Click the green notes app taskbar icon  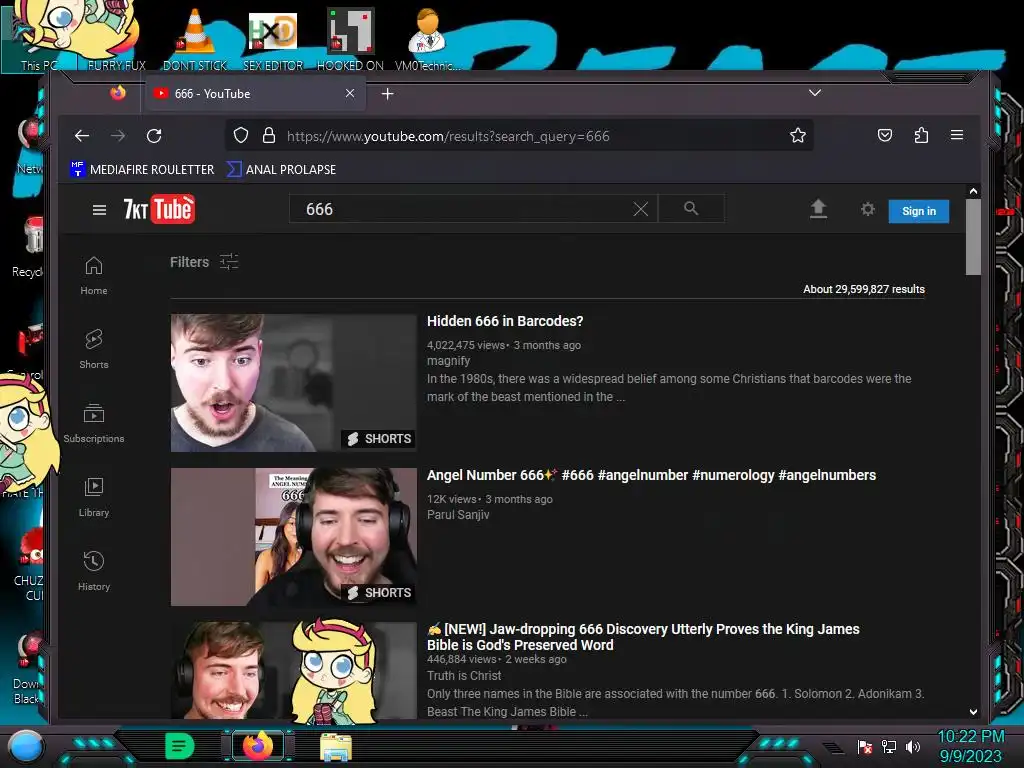[180, 746]
